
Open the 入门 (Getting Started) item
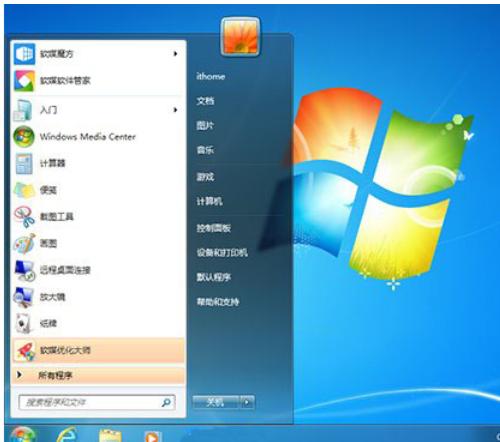(98, 110)
